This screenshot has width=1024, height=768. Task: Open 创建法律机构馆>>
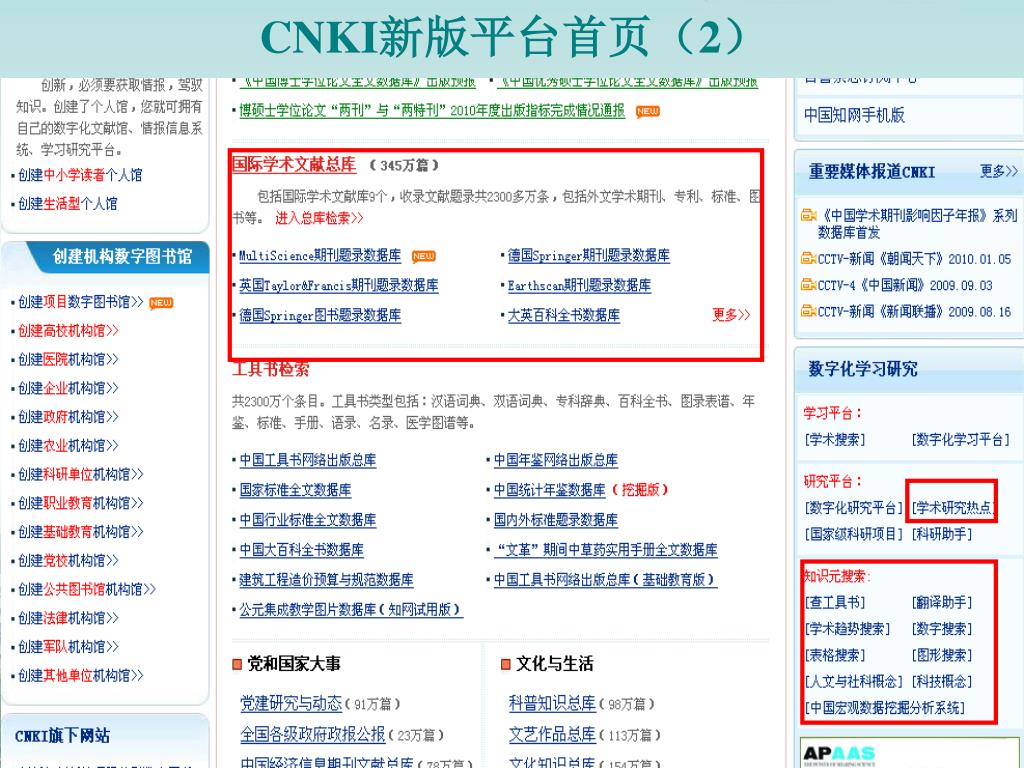pyautogui.click(x=68, y=618)
